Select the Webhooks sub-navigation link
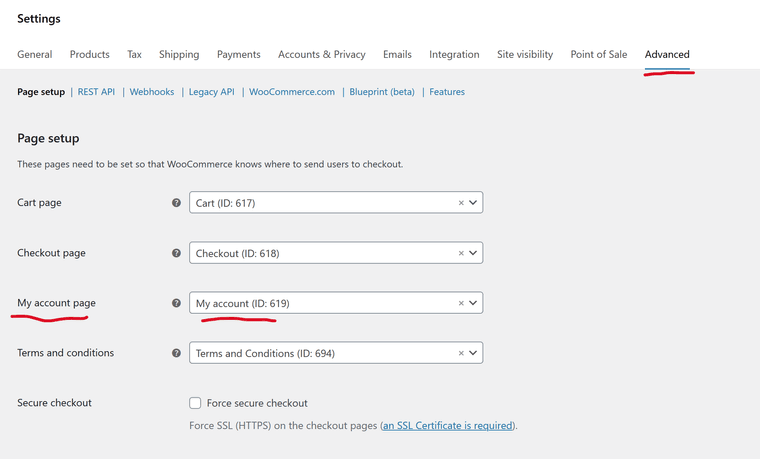Screen dimensions: 760x459 152,92
